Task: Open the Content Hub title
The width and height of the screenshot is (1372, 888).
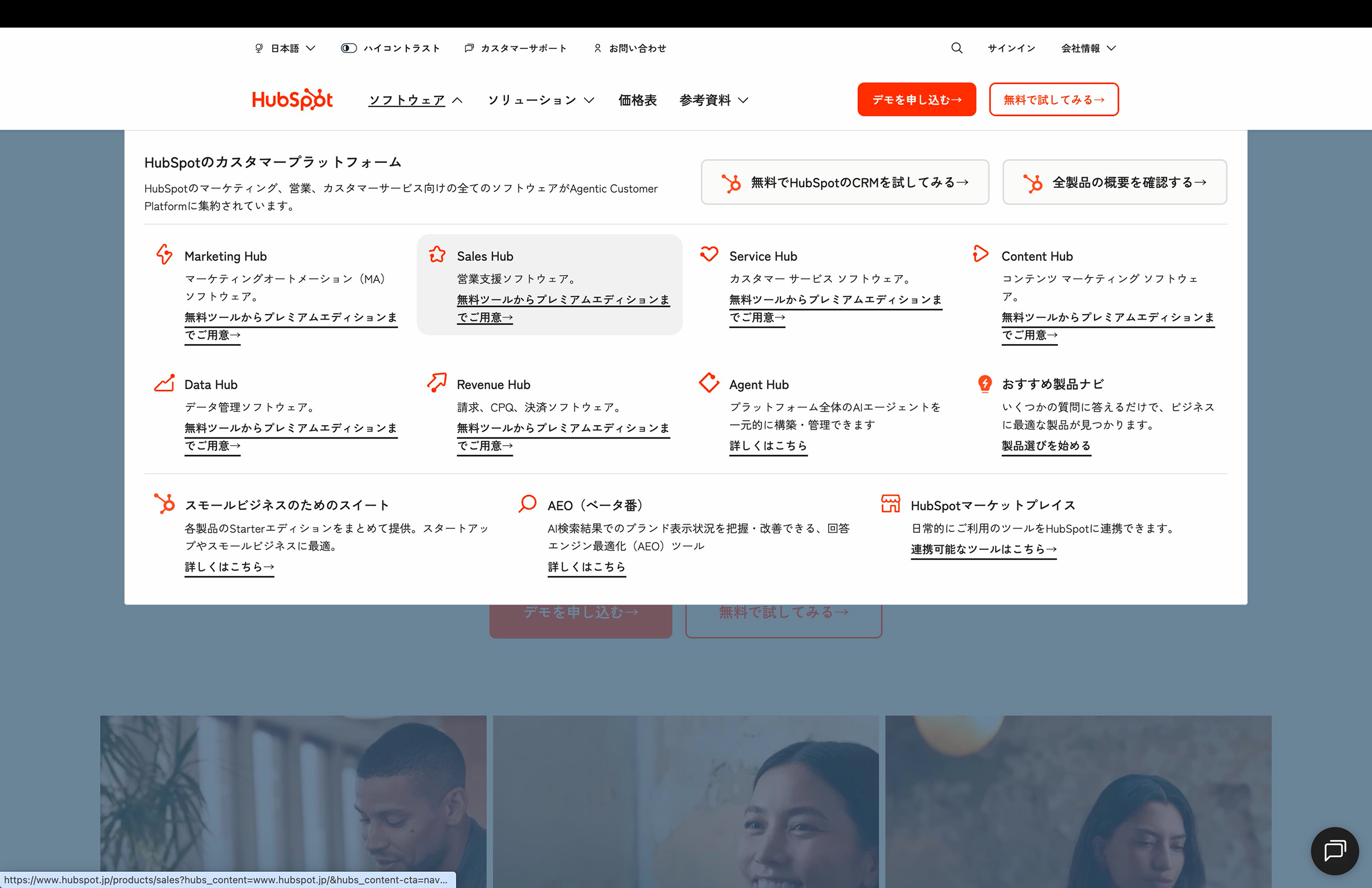Action: coord(1037,256)
